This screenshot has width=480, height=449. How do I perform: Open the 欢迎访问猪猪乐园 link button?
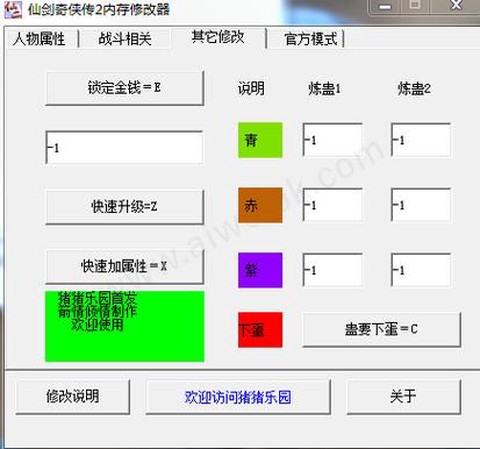tap(238, 397)
